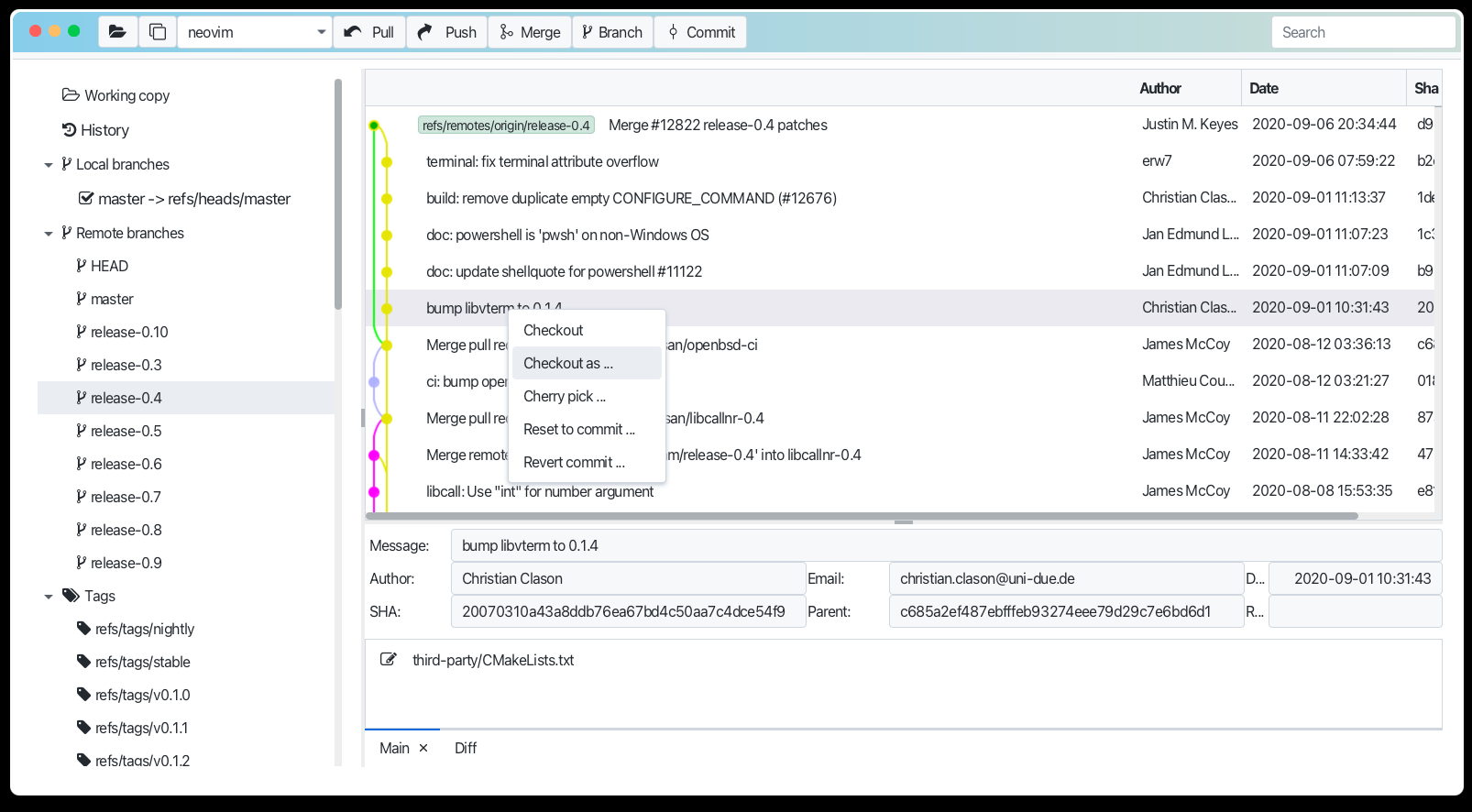Click the Email field with christian.clason@uni-due.de
The image size is (1472, 812).
(x=1066, y=578)
